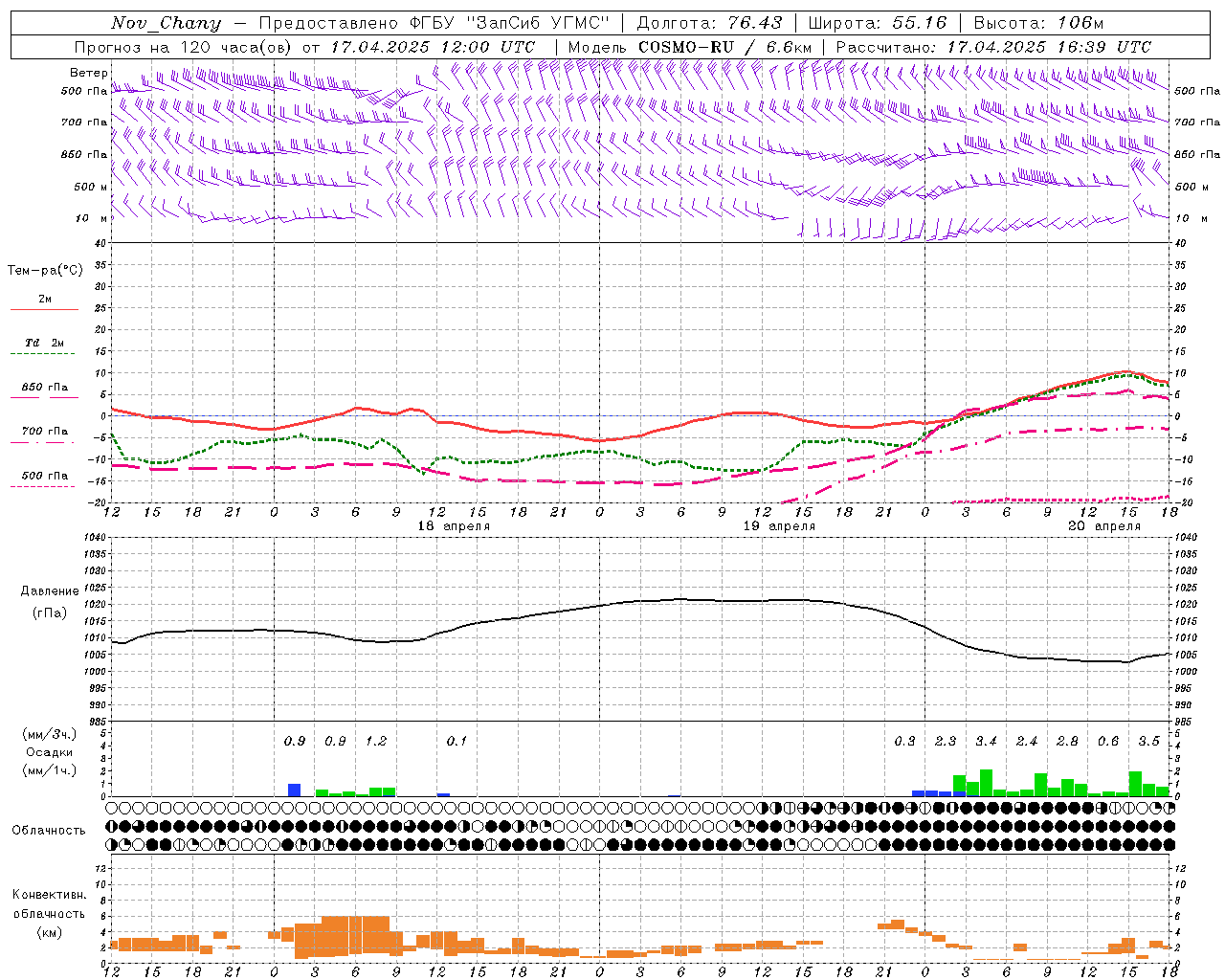1225x980 pixels.
Task: Click the "Прогноз на 120 часа(ов)" forecast text
Action: [184, 47]
